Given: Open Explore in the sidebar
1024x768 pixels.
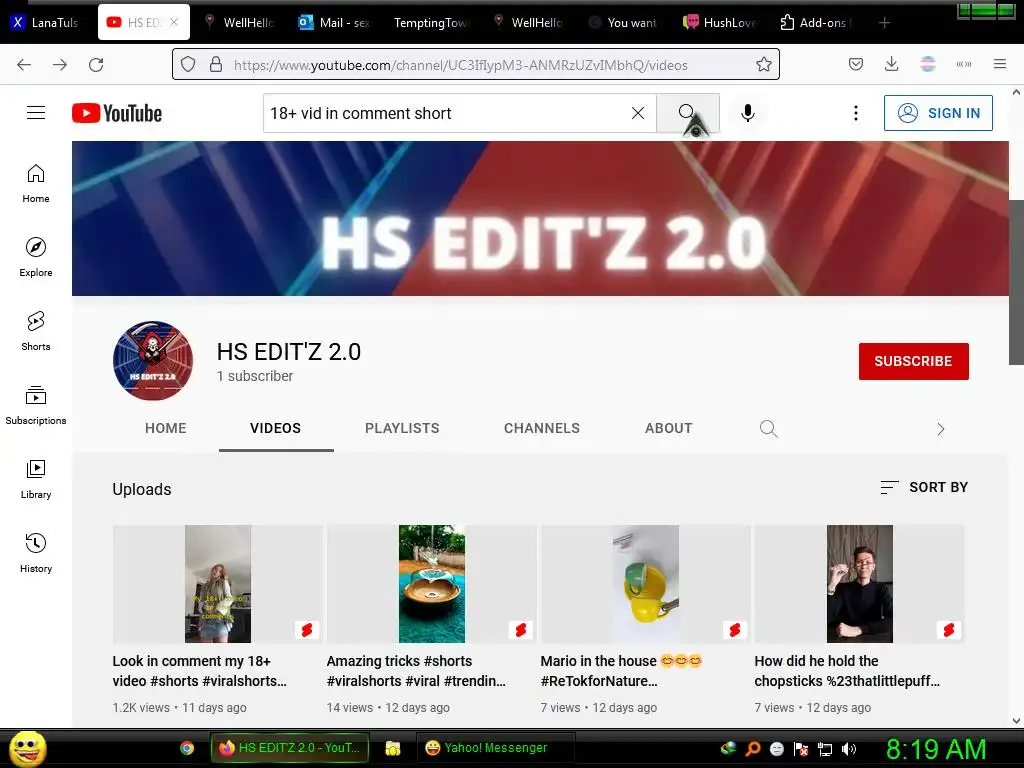Looking at the screenshot, I should pyautogui.click(x=36, y=257).
